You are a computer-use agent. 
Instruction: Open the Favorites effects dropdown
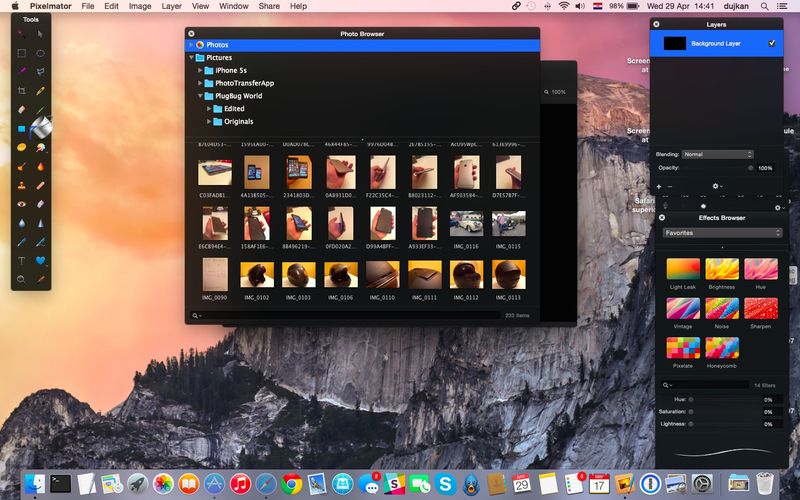pyautogui.click(x=722, y=233)
